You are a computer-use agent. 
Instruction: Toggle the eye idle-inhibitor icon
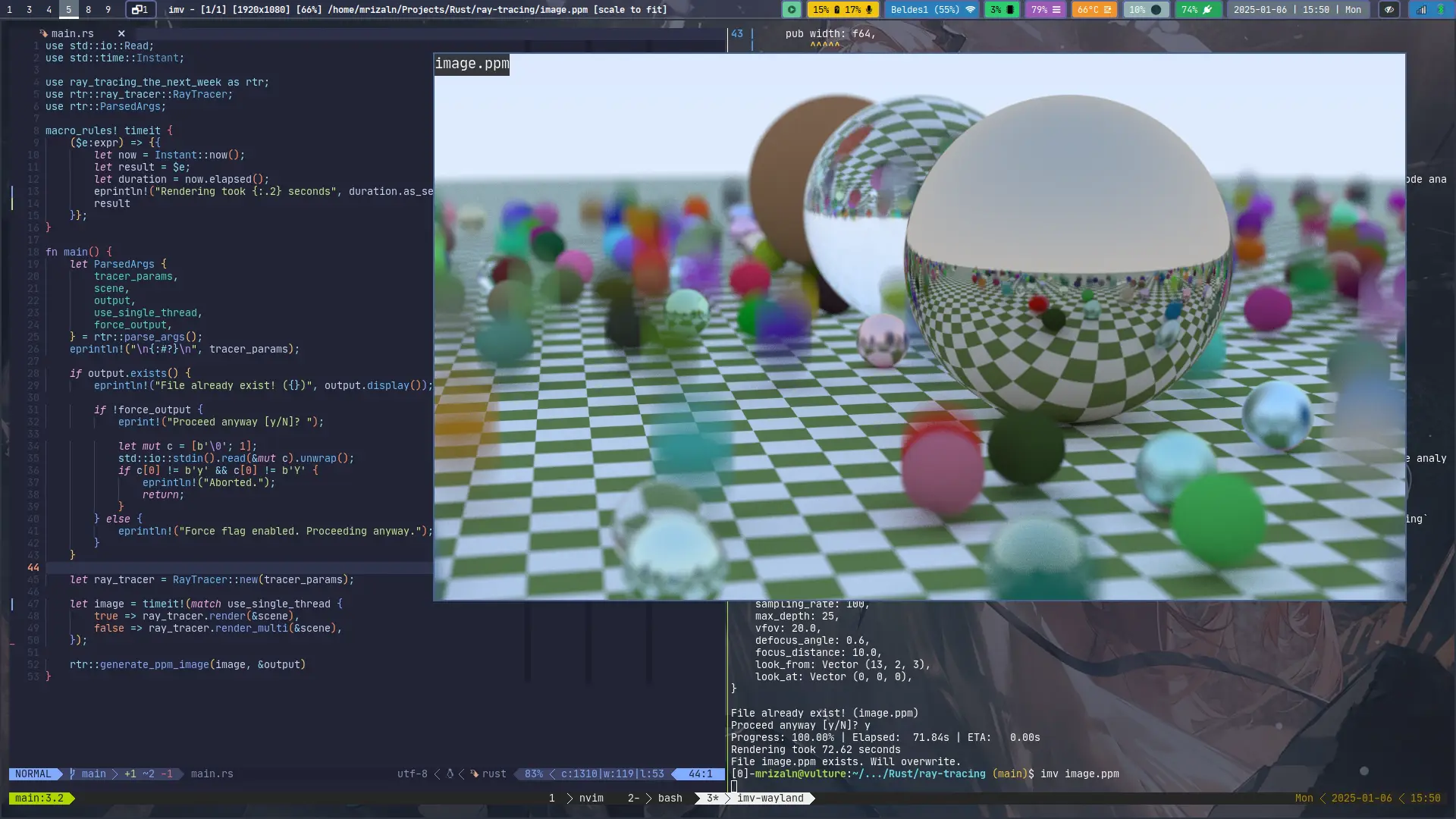pyautogui.click(x=1389, y=10)
